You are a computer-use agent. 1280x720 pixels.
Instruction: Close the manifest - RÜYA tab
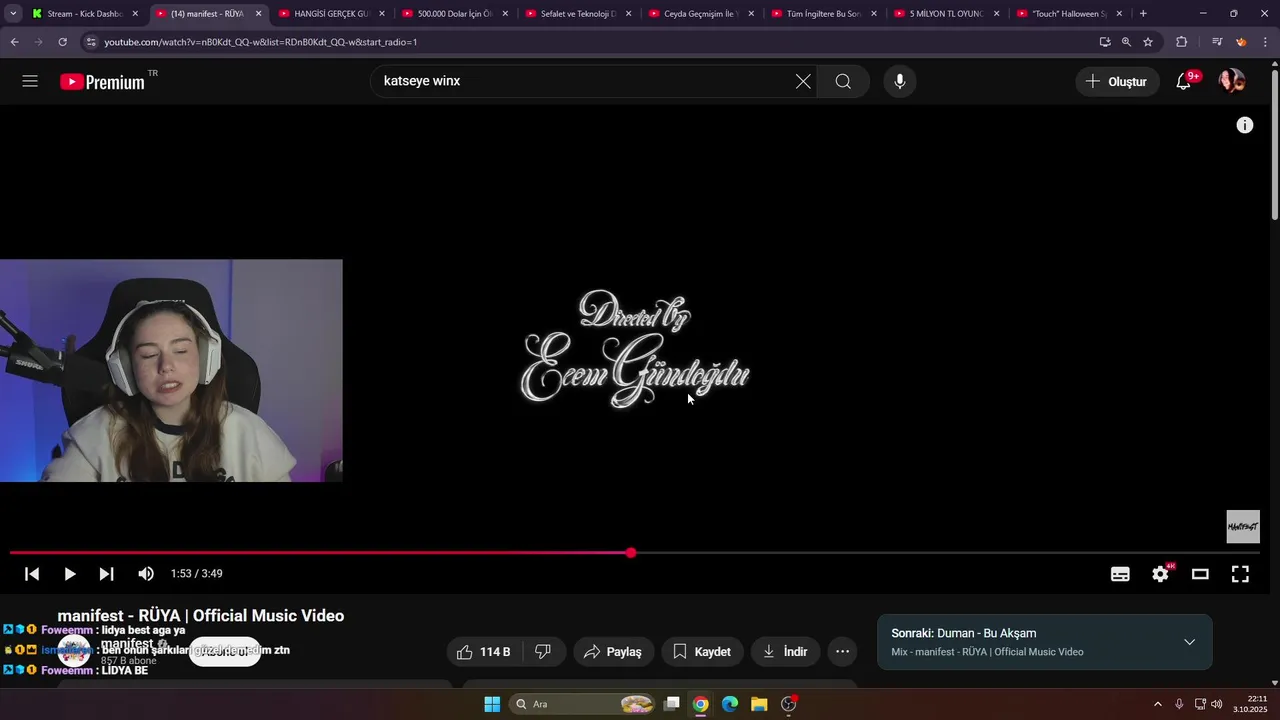tap(258, 14)
